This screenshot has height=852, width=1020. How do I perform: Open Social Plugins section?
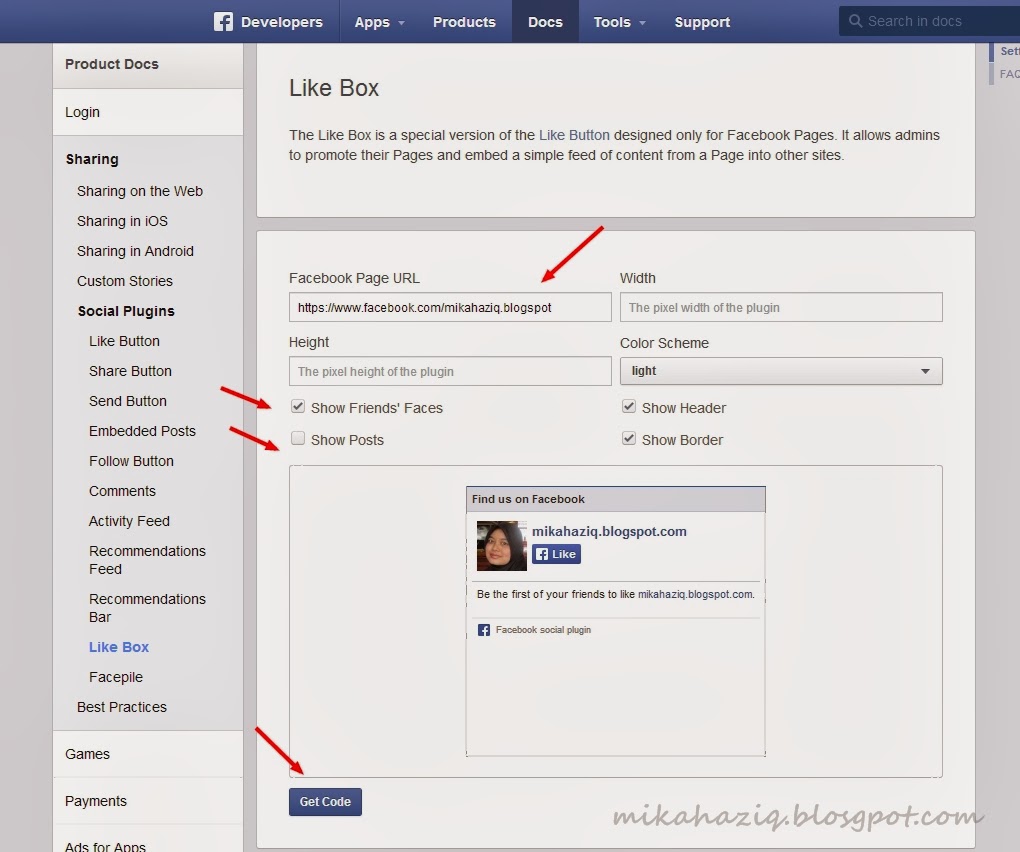(x=126, y=311)
